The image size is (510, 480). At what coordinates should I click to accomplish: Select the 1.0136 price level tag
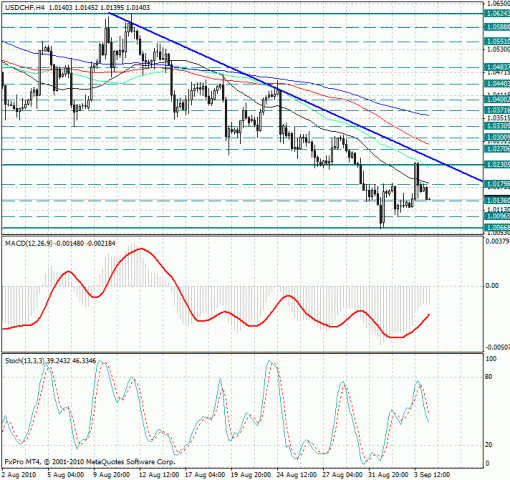point(497,200)
